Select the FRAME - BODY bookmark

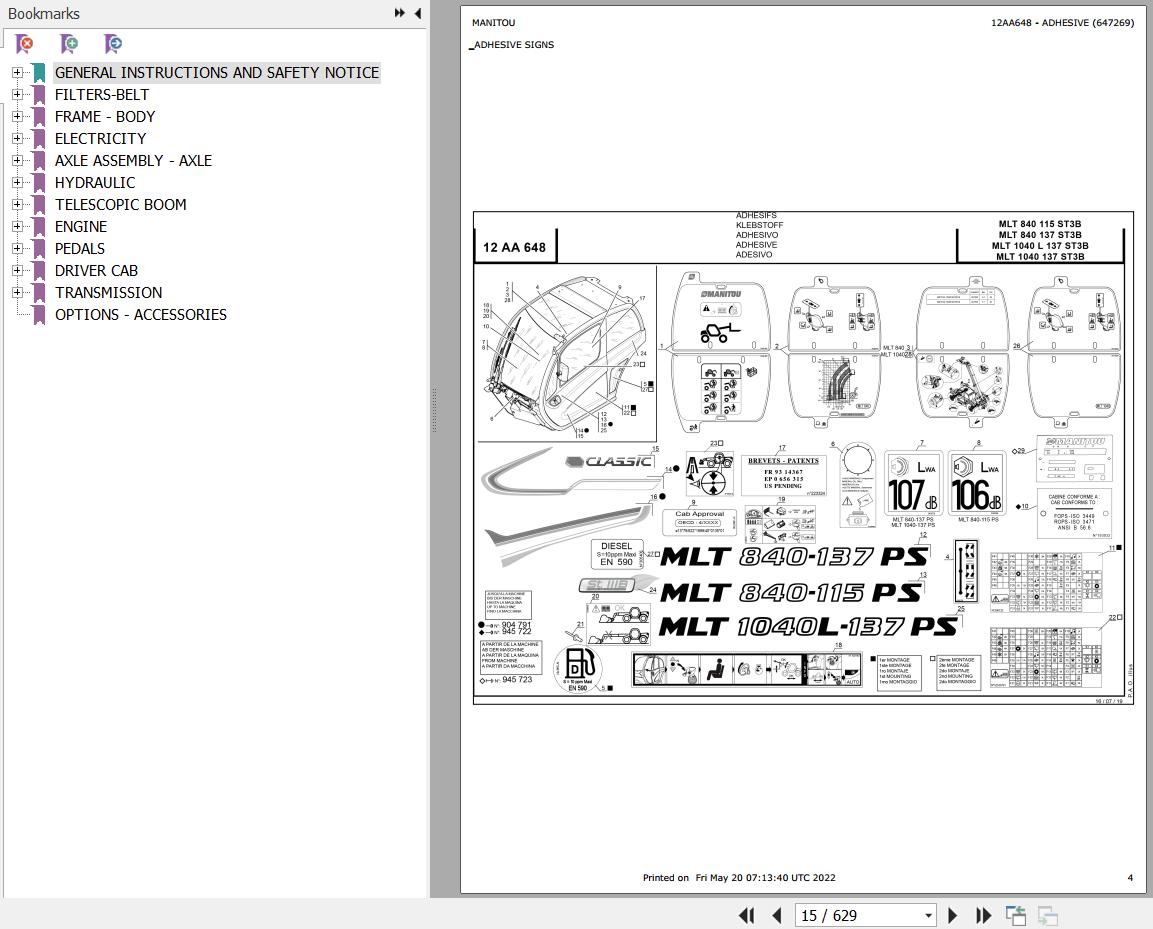[x=105, y=117]
